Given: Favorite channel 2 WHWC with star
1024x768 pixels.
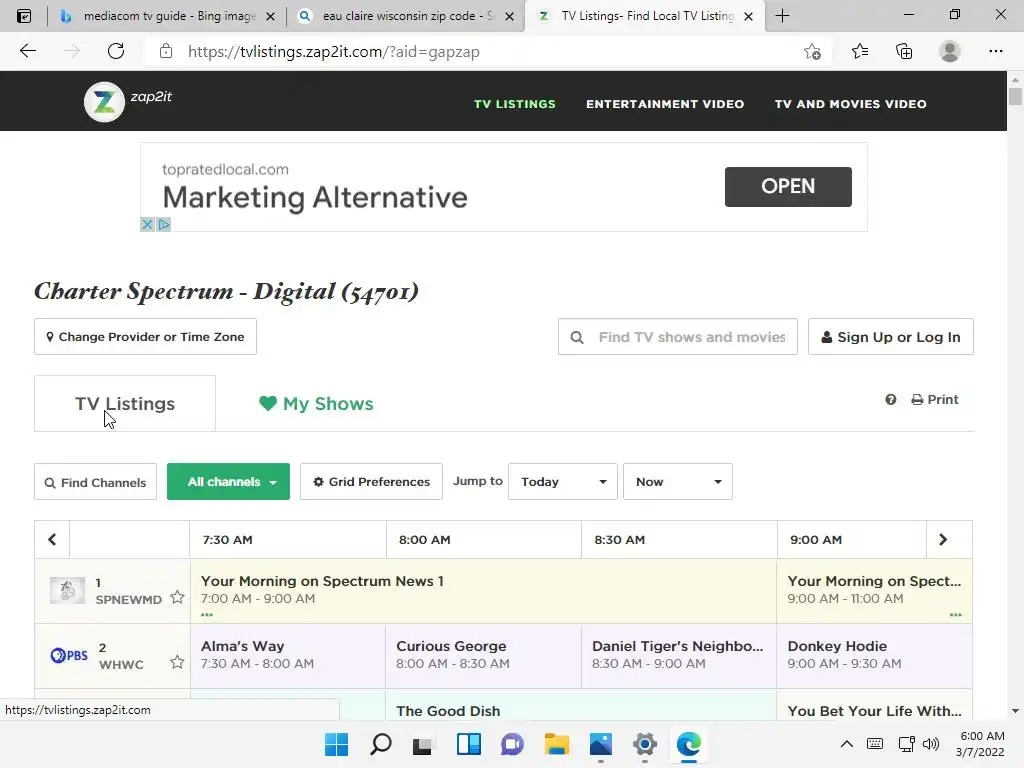Looking at the screenshot, I should [177, 662].
